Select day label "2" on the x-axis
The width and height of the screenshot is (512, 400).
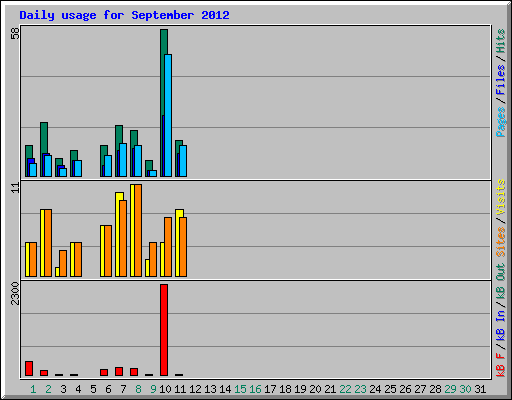point(48,389)
